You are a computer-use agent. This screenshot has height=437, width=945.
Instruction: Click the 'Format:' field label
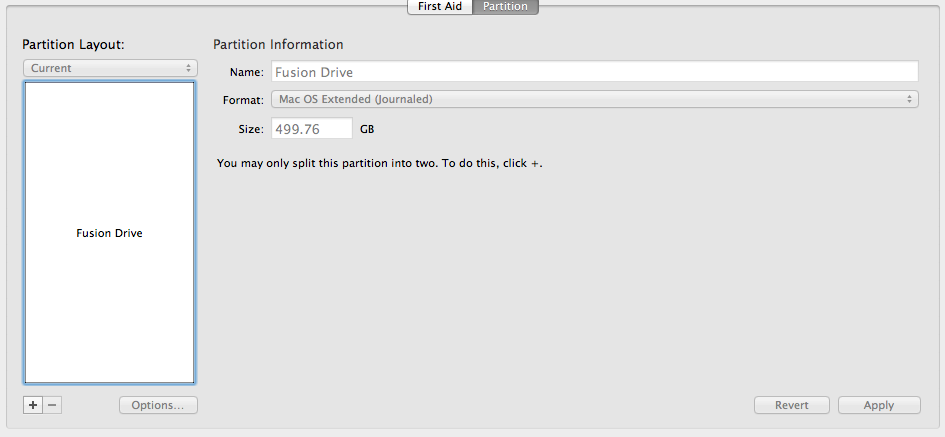pos(243,99)
